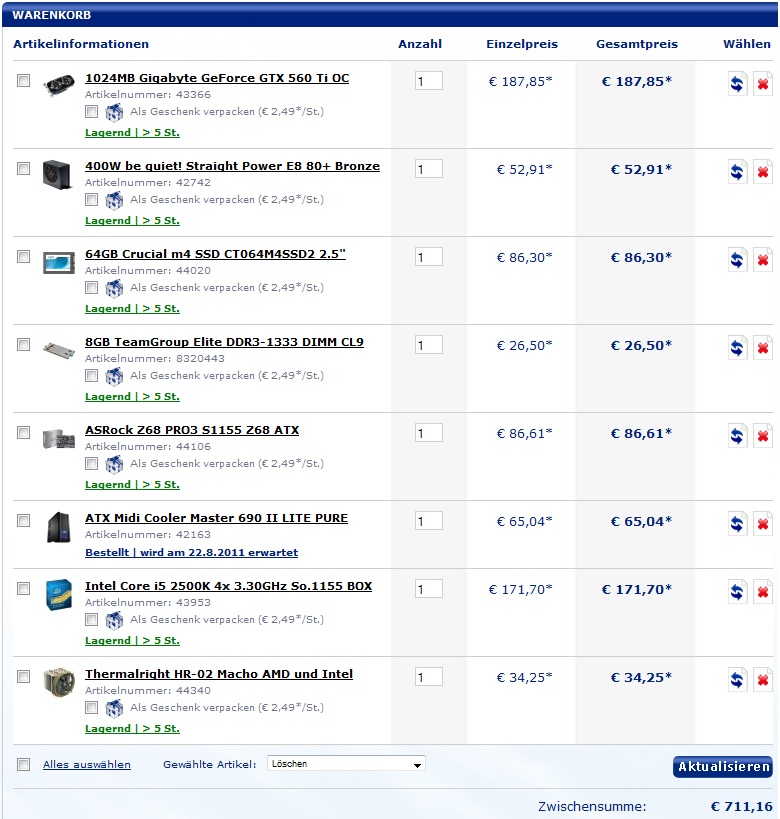Remove the be quiet! Straight Power E8 item using the red X
780x819 pixels.
763,171
